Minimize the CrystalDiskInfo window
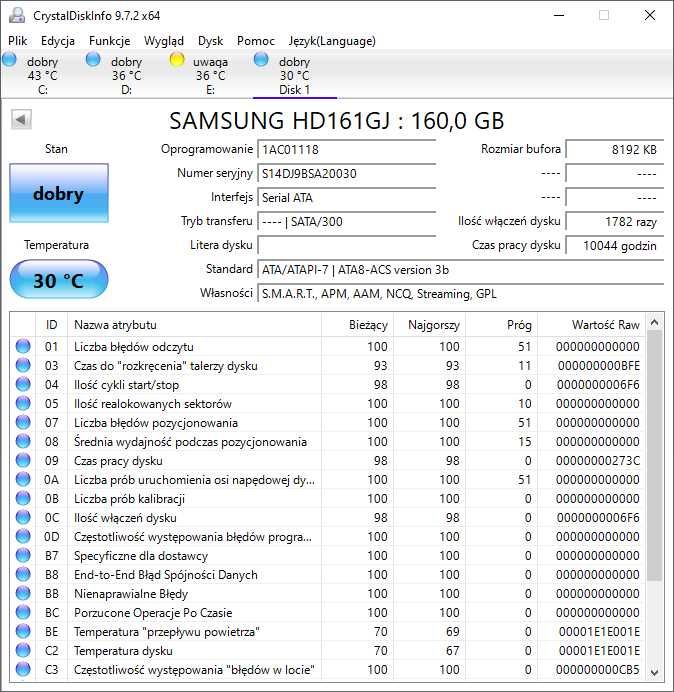The image size is (674, 692). (559, 15)
